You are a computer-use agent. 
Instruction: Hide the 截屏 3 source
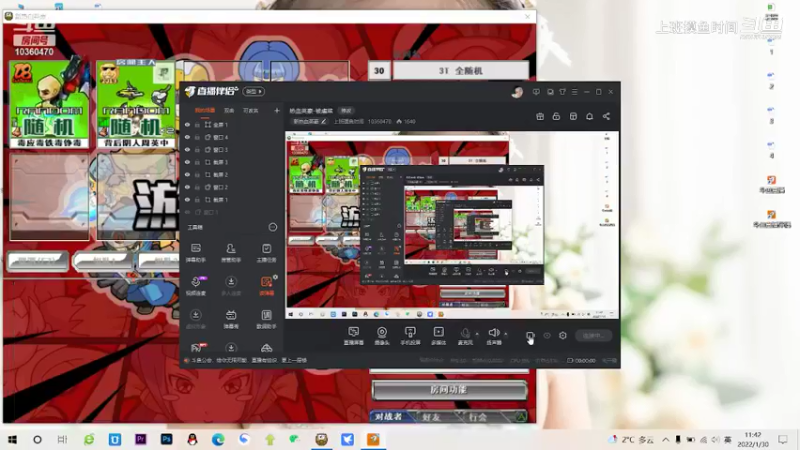coord(187,162)
